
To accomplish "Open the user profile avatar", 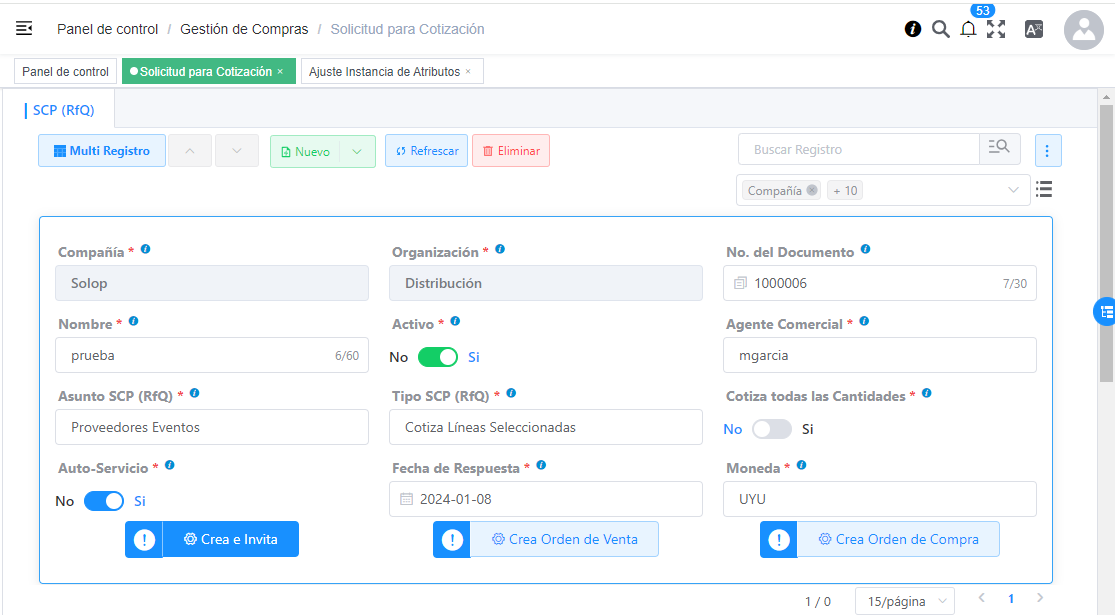I will click(1083, 30).
